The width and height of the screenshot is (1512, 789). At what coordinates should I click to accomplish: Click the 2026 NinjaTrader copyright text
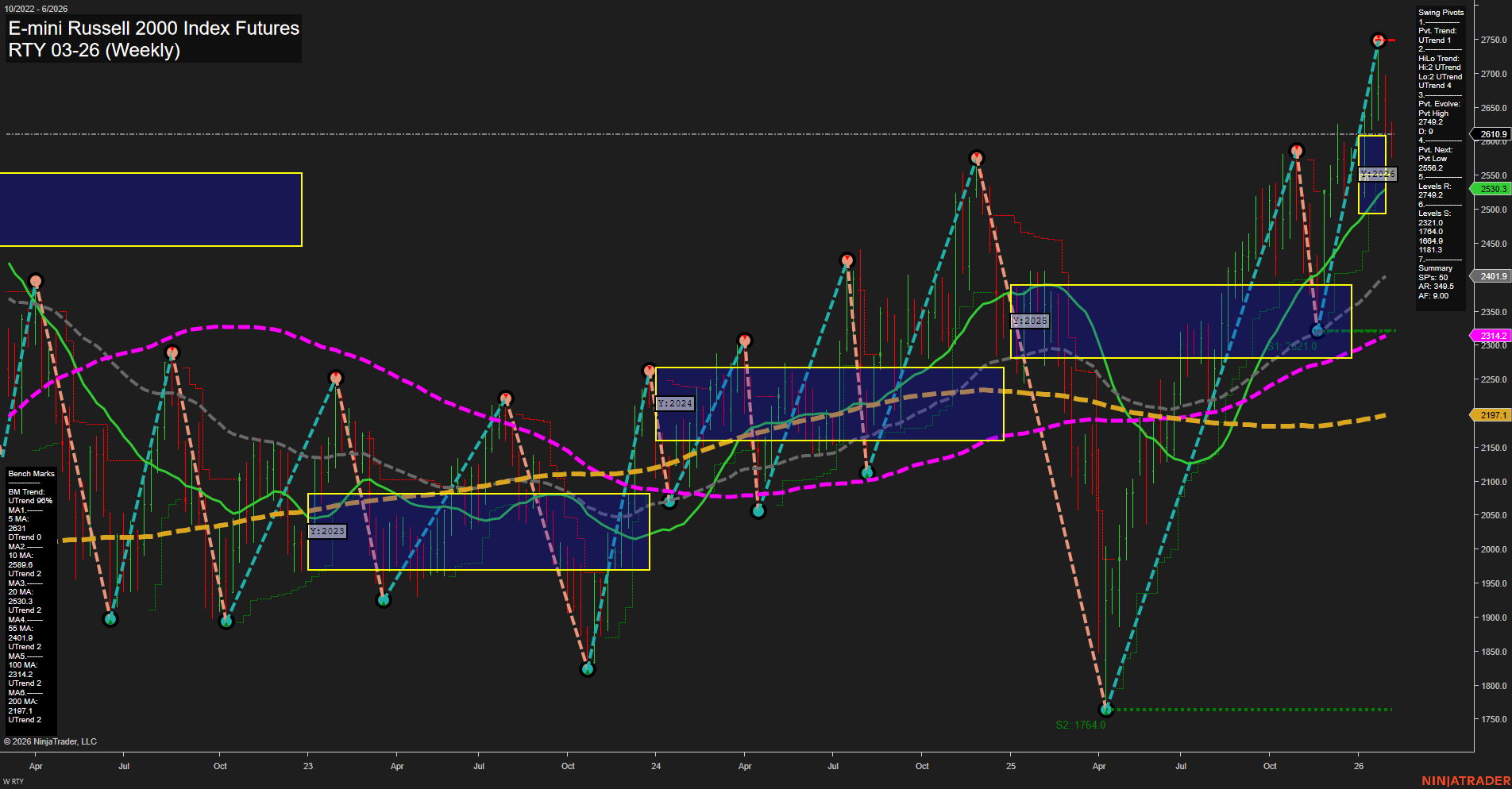pyautogui.click(x=51, y=741)
